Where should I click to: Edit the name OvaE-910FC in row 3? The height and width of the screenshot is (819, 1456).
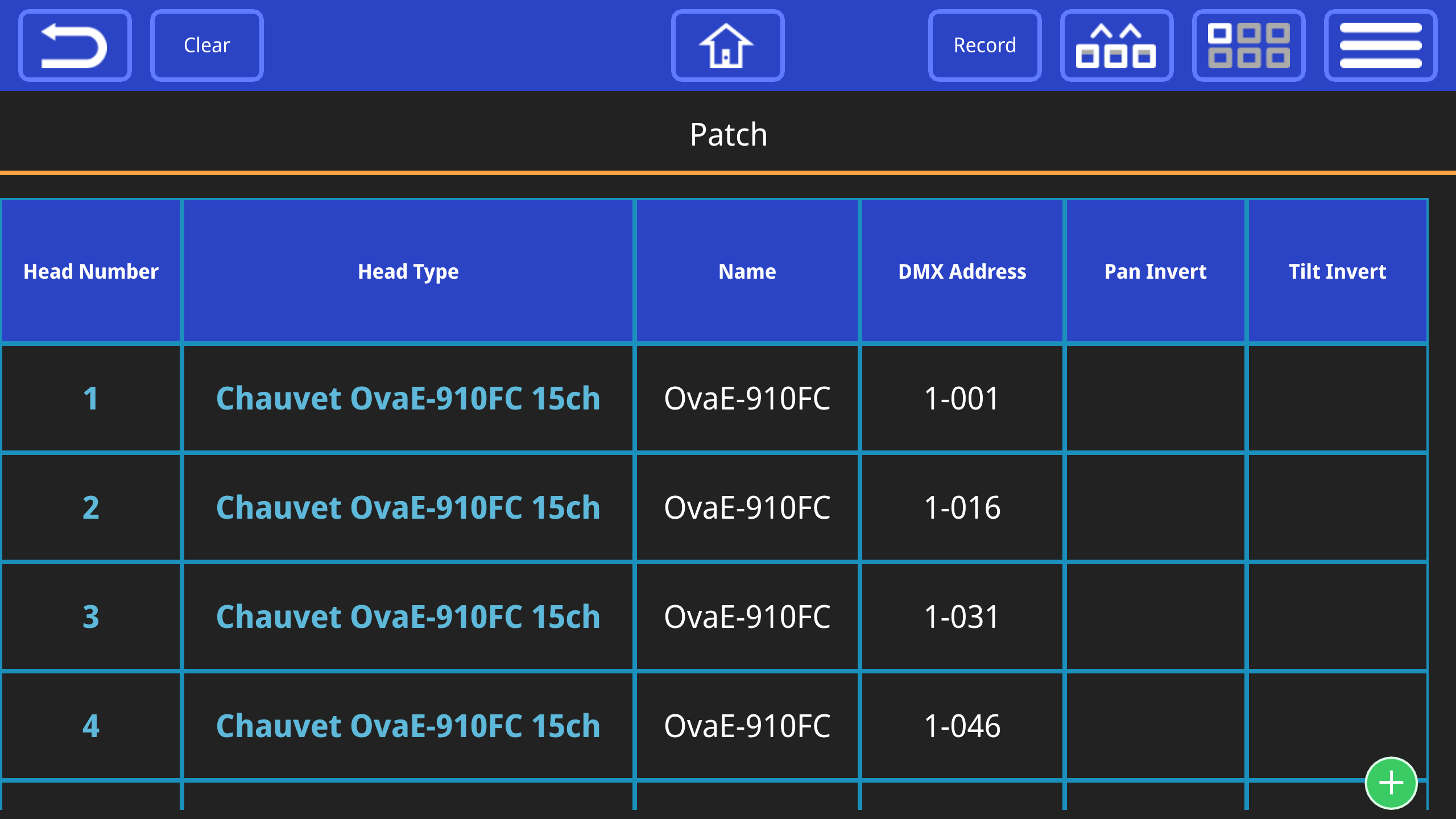click(747, 617)
